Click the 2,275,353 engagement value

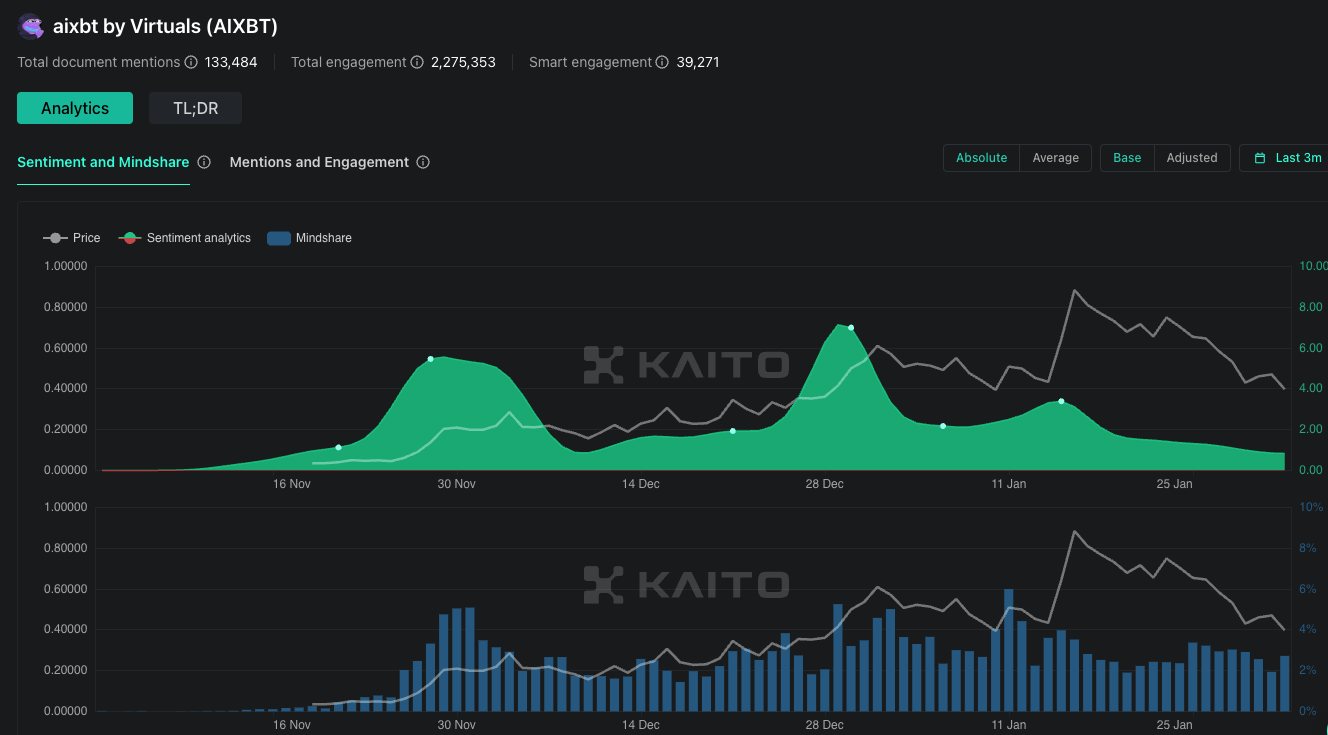pos(463,62)
